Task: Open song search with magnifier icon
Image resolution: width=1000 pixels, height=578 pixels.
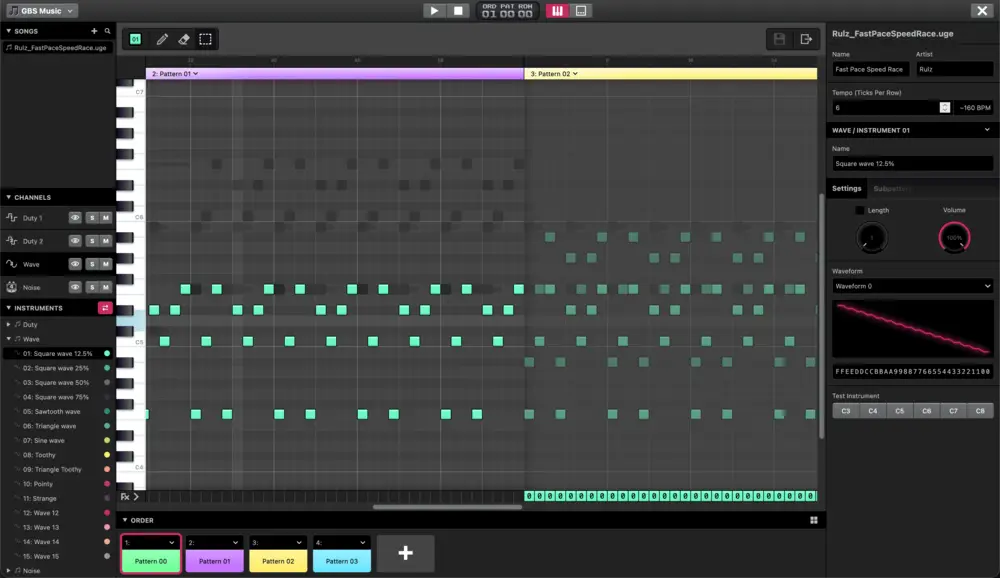Action: (107, 31)
